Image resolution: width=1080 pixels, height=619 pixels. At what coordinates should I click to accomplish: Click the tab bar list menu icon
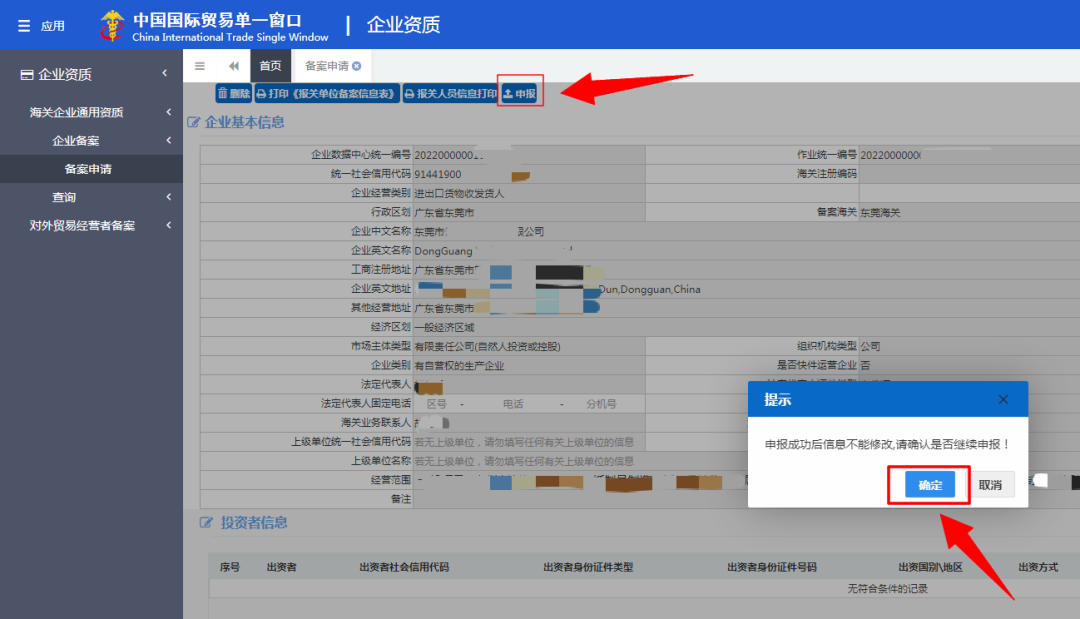tap(199, 66)
